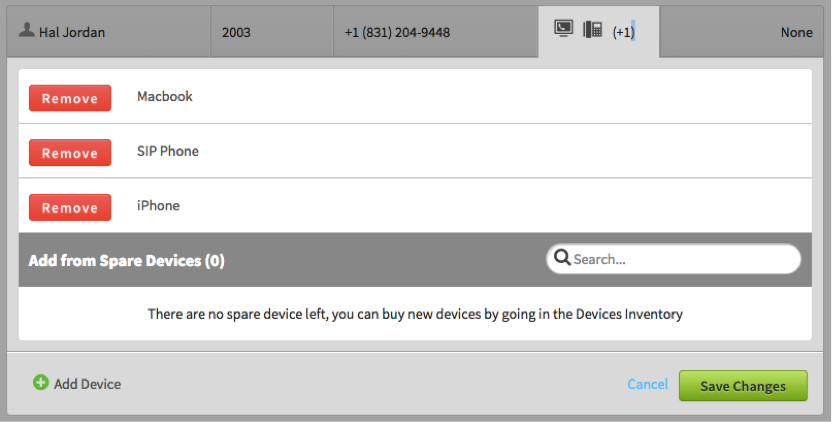The image size is (832, 422).
Task: Click the (+1) extra devices indicator
Action: coord(623,32)
